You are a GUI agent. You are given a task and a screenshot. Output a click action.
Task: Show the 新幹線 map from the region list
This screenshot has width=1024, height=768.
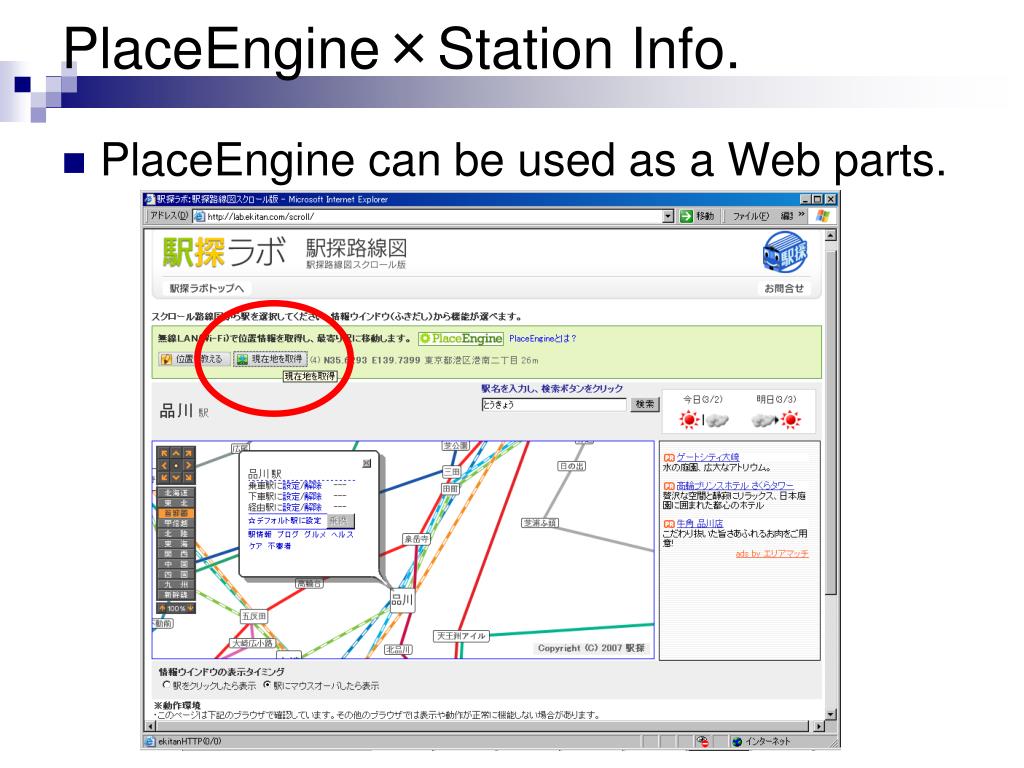[176, 595]
